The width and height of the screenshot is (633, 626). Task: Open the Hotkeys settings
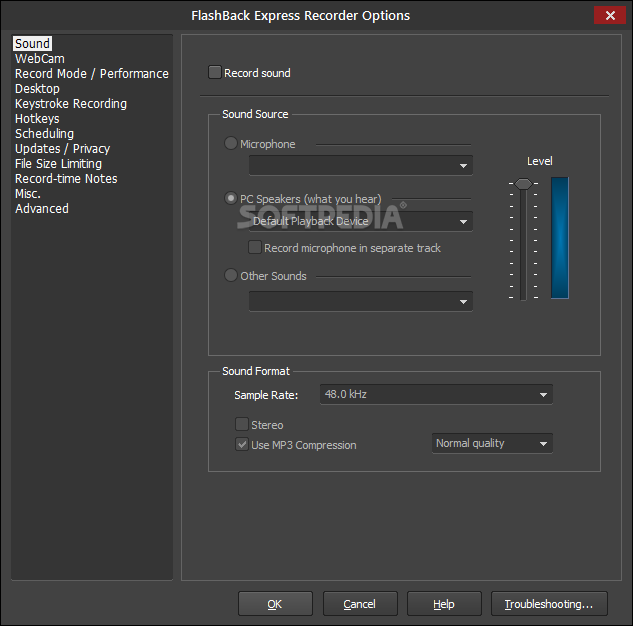coord(37,119)
